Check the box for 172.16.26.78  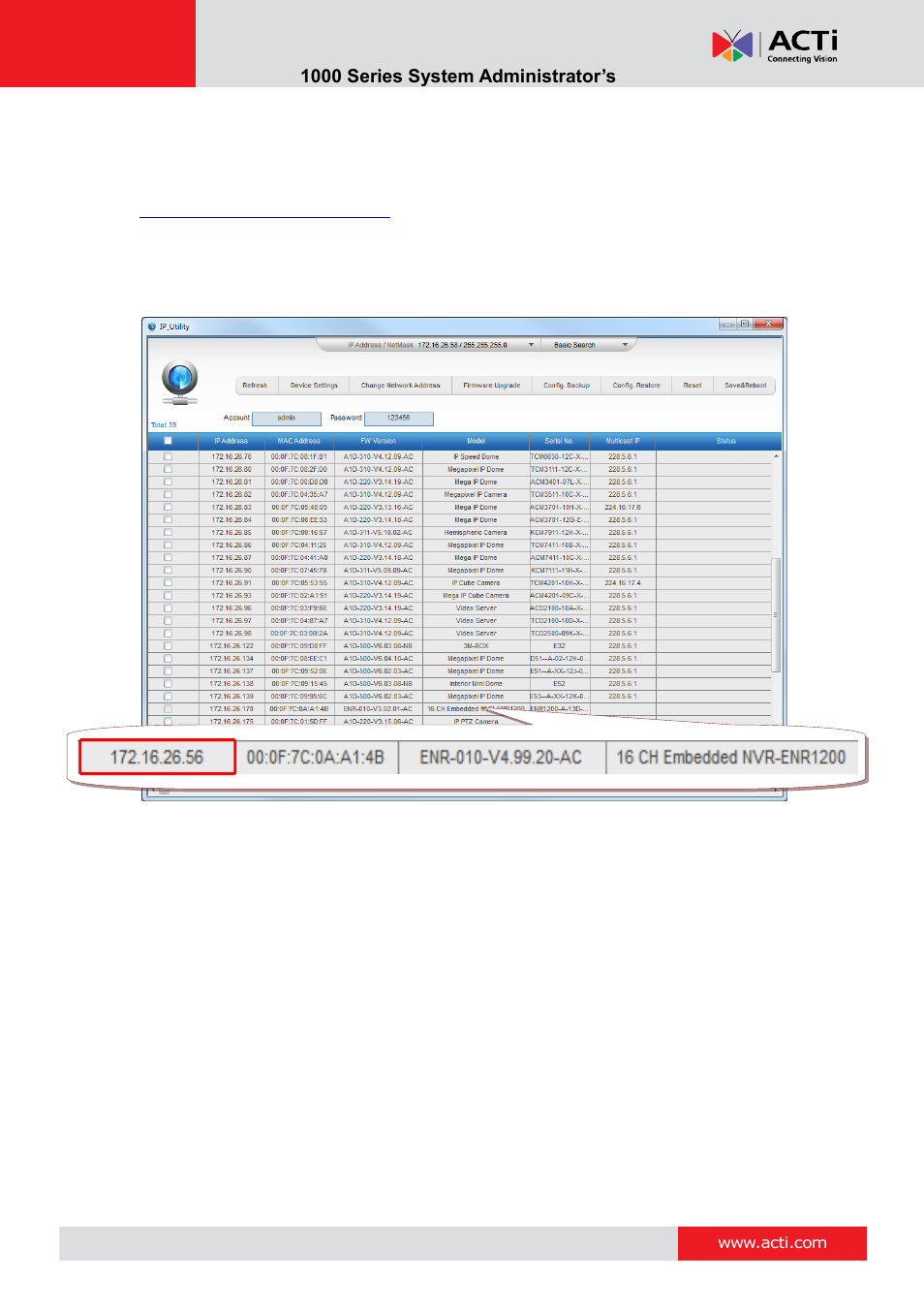[168, 456]
